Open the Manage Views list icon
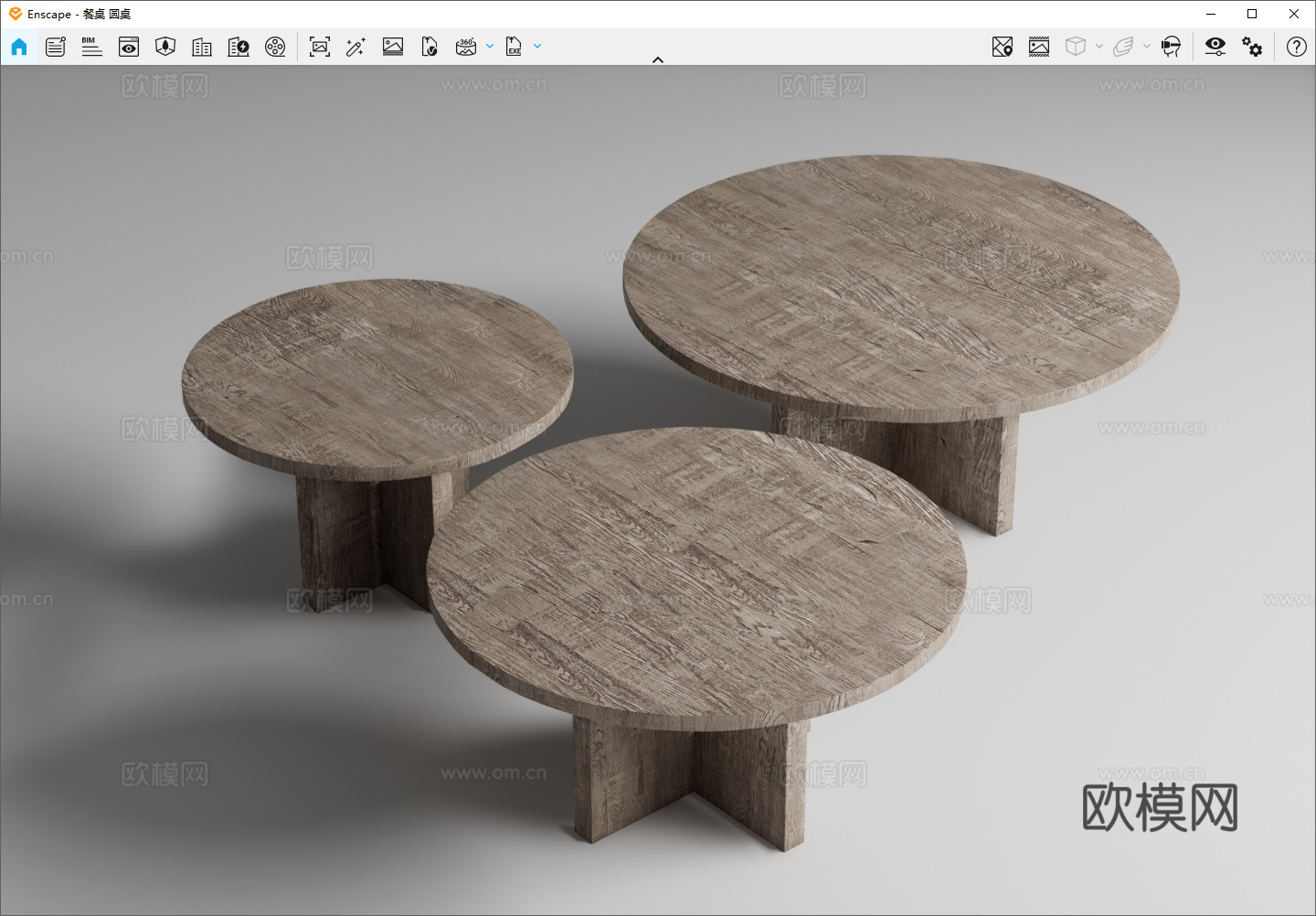 [x=56, y=47]
